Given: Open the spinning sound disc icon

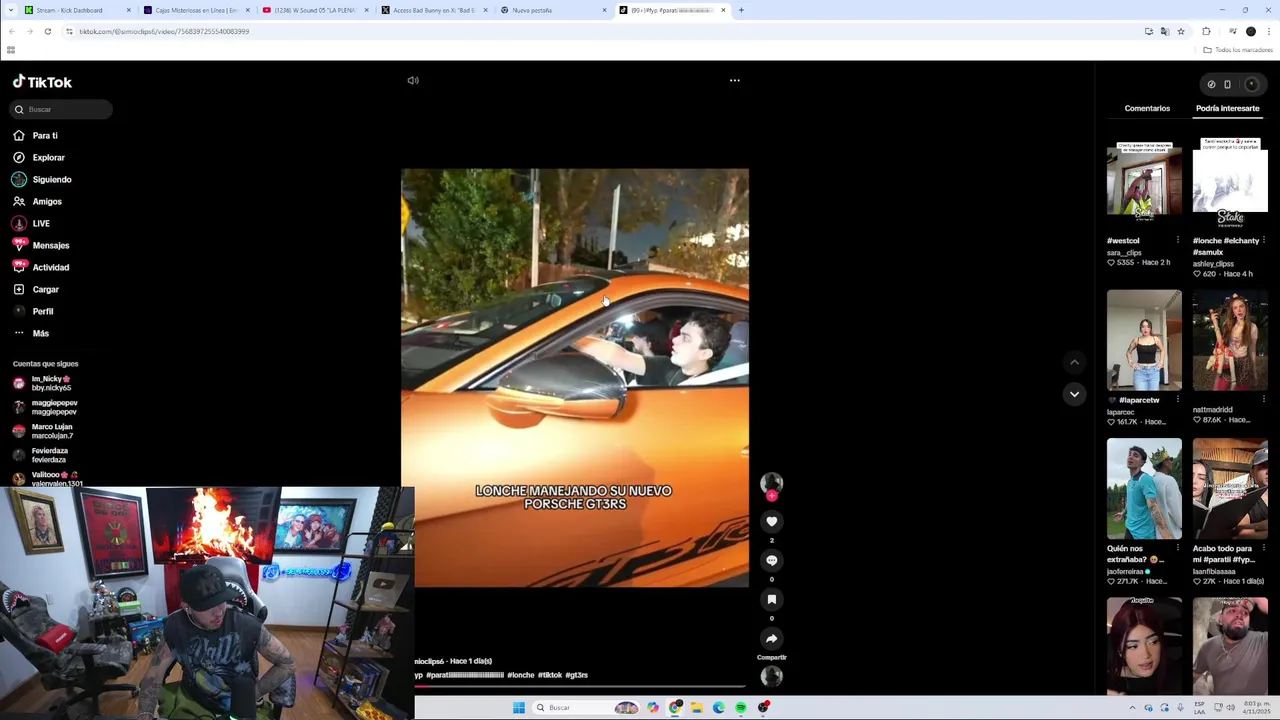Looking at the screenshot, I should pos(771,676).
